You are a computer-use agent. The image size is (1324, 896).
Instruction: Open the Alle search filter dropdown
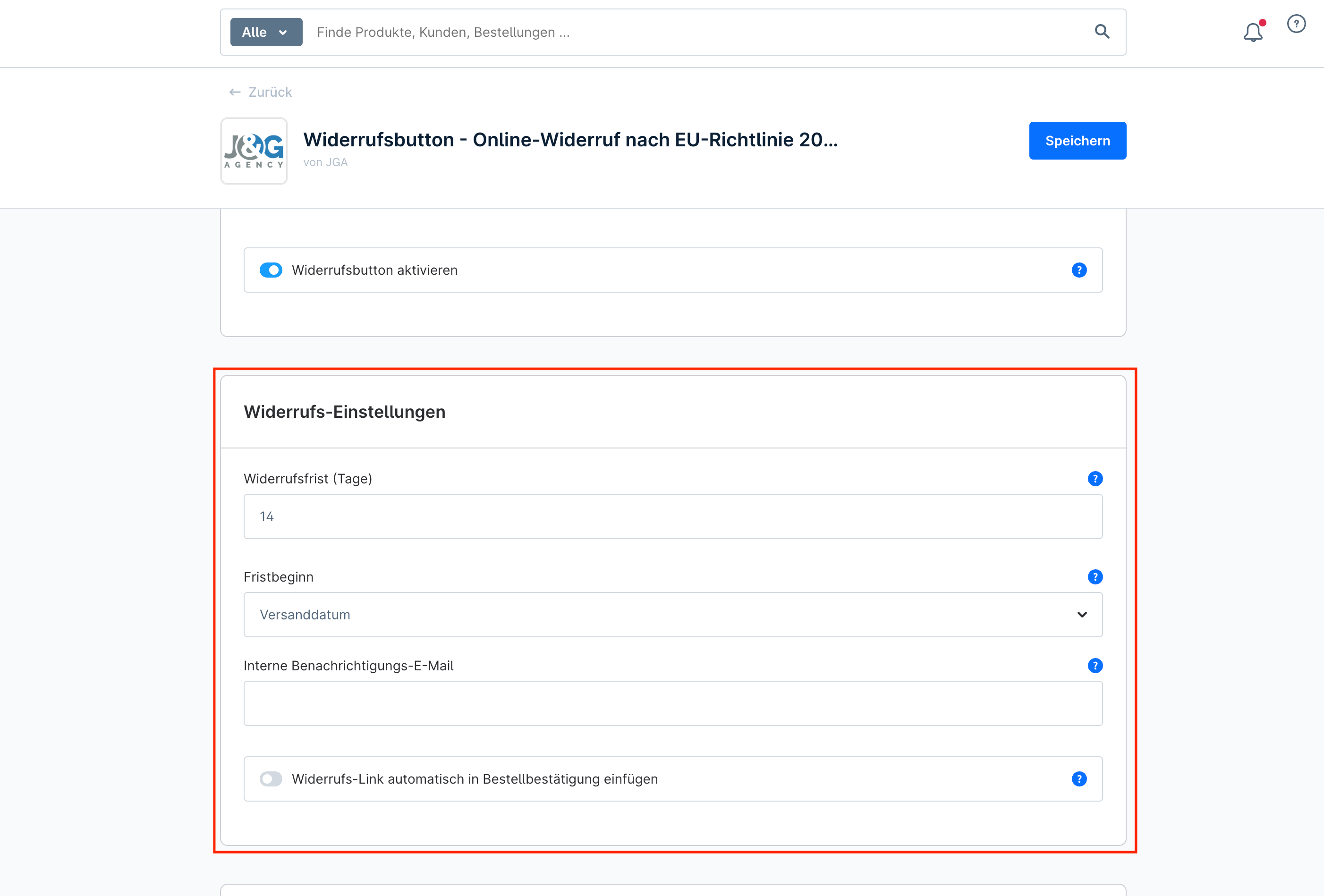tap(266, 32)
